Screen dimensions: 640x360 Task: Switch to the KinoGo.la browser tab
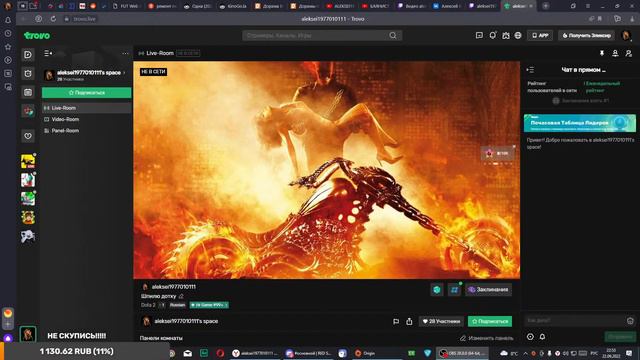click(x=233, y=6)
